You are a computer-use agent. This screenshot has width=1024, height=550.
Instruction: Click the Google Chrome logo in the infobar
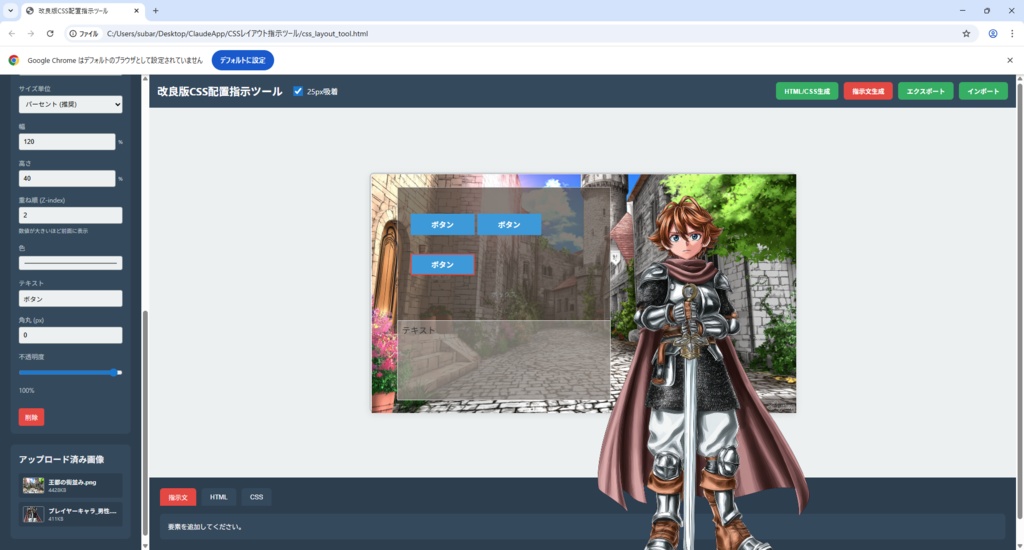[x=14, y=60]
